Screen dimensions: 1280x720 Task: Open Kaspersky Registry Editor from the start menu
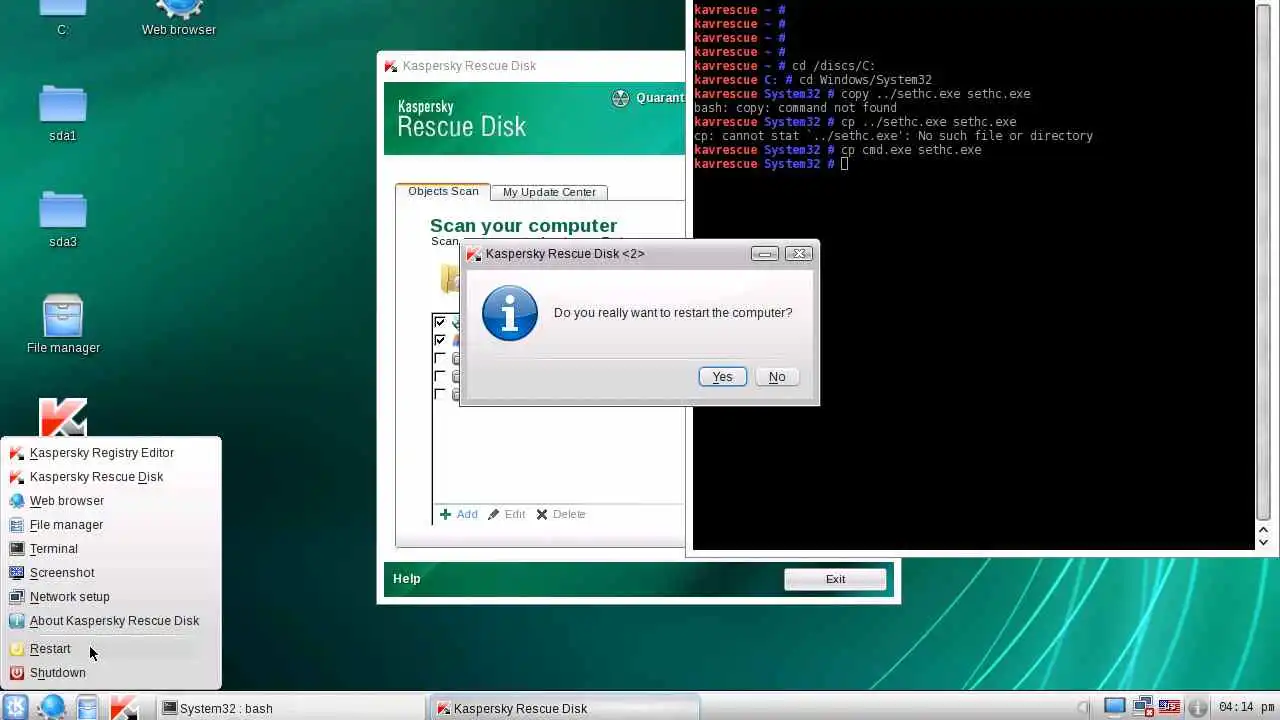101,453
